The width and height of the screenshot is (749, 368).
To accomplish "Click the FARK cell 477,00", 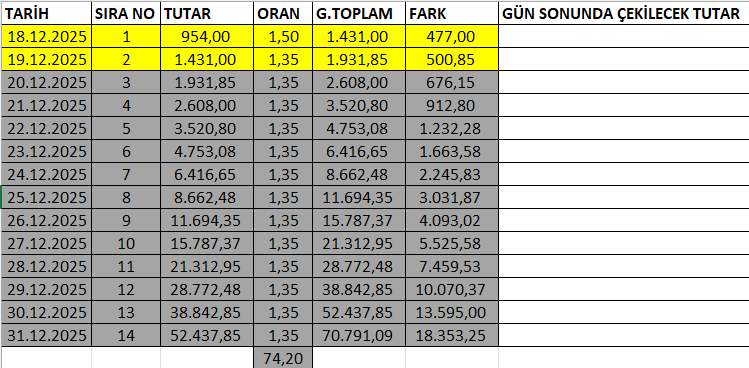I will click(x=452, y=36).
